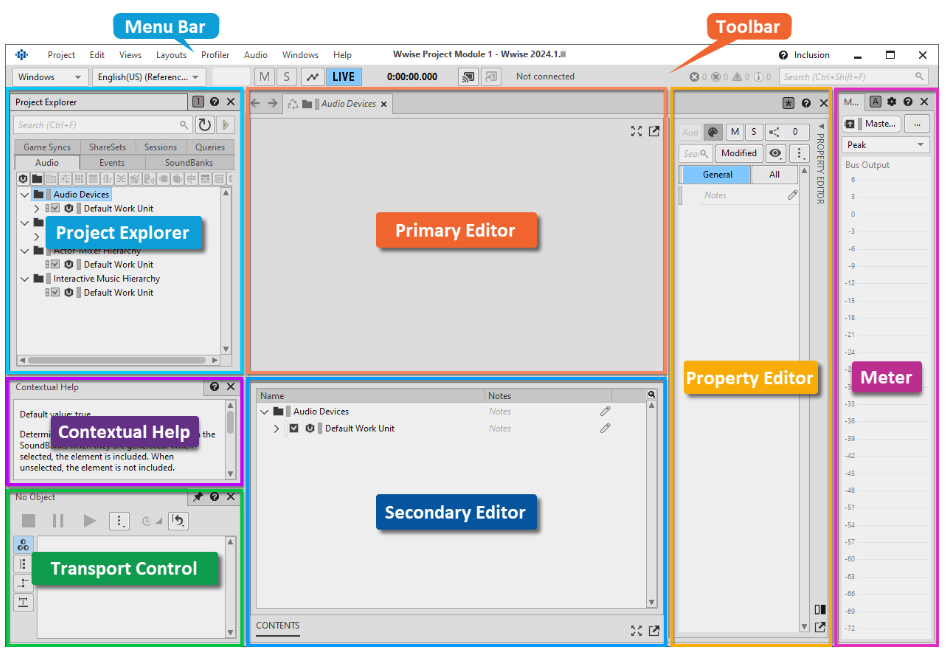Open the Peak meter type dropdown
The image size is (946, 650).
pyautogui.click(x=885, y=145)
